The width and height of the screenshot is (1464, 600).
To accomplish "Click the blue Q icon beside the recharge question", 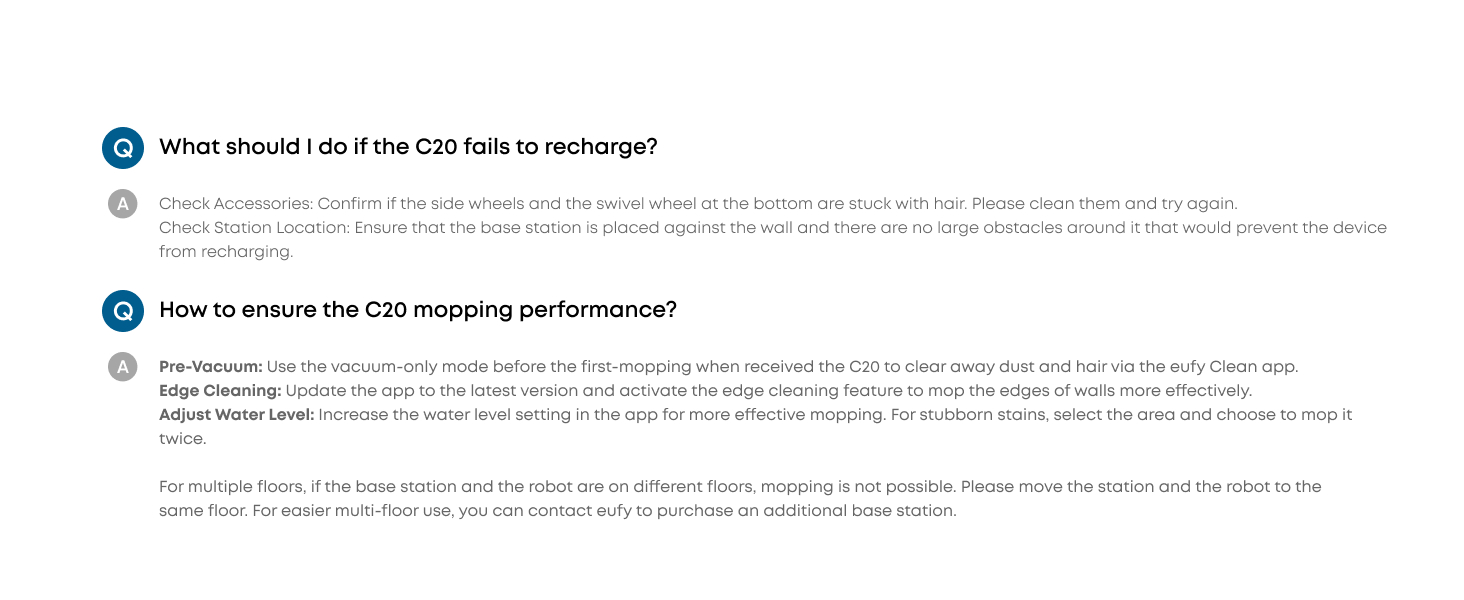I will click(x=123, y=148).
